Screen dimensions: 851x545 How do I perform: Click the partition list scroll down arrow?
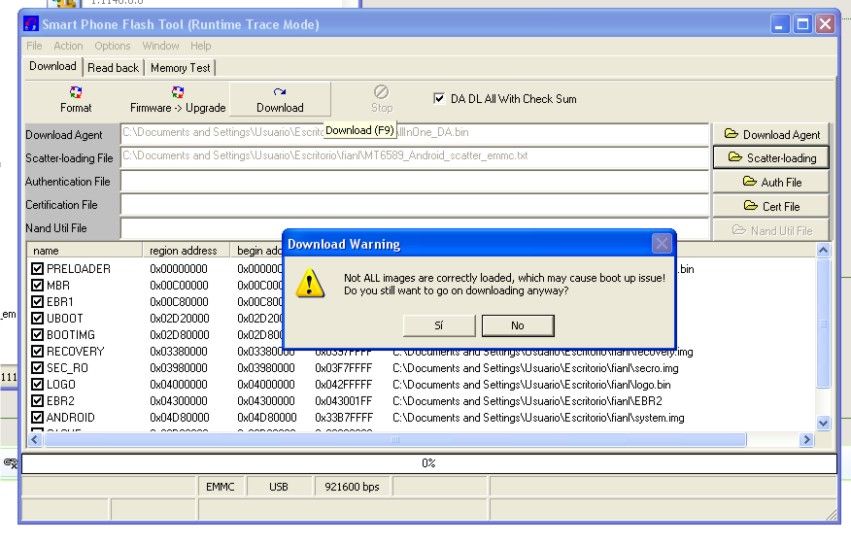coord(823,423)
